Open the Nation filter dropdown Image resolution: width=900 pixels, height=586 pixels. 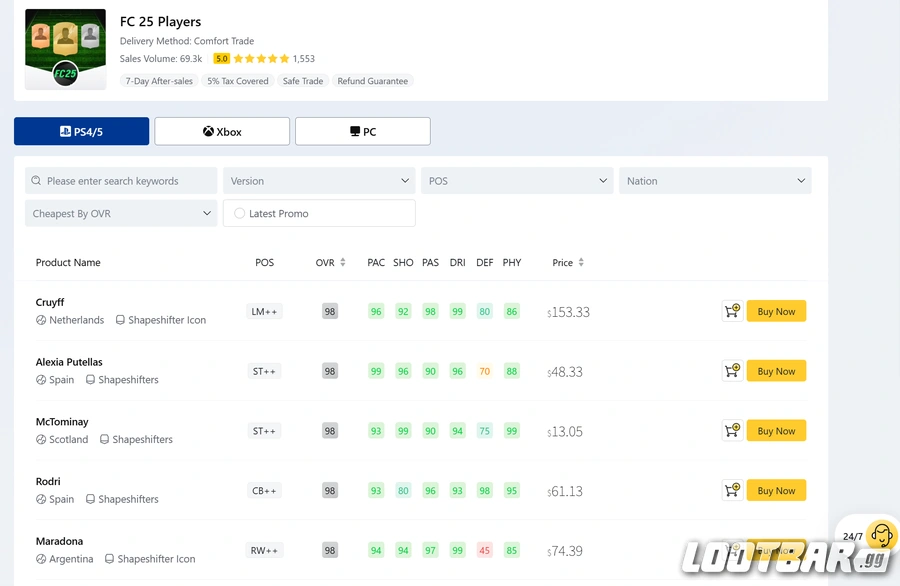715,181
